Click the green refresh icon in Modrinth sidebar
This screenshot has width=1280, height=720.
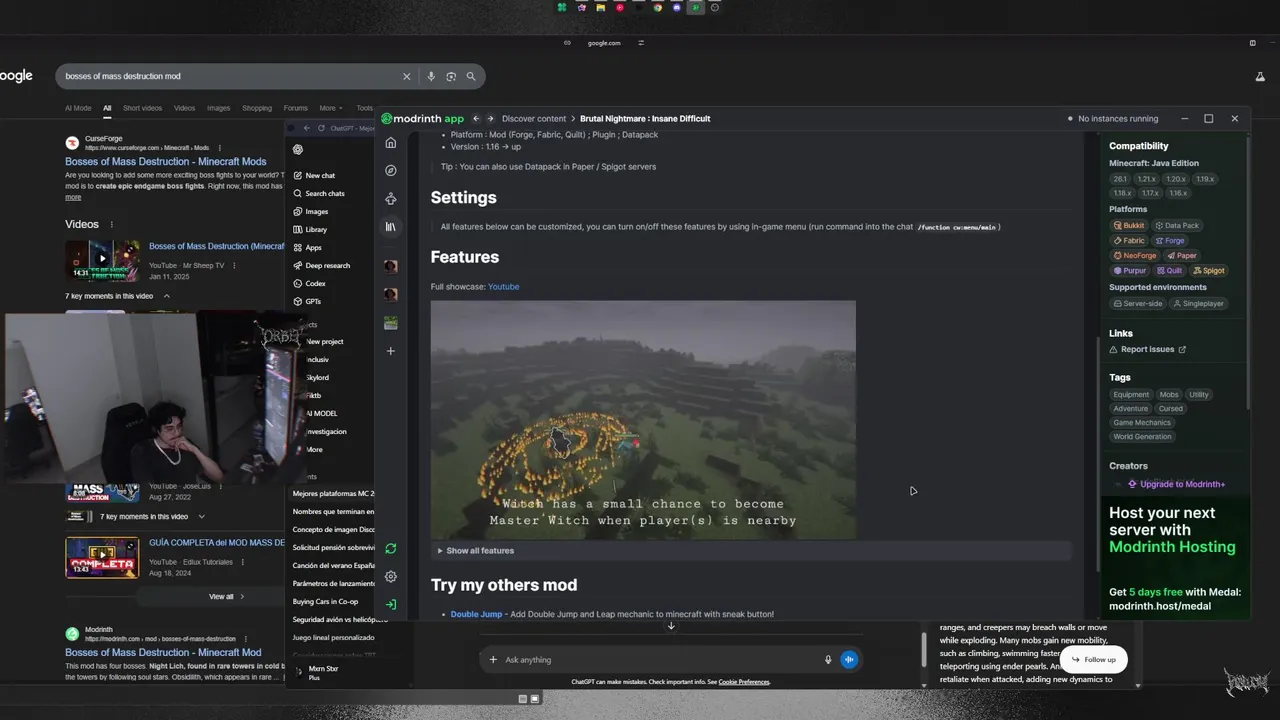391,549
